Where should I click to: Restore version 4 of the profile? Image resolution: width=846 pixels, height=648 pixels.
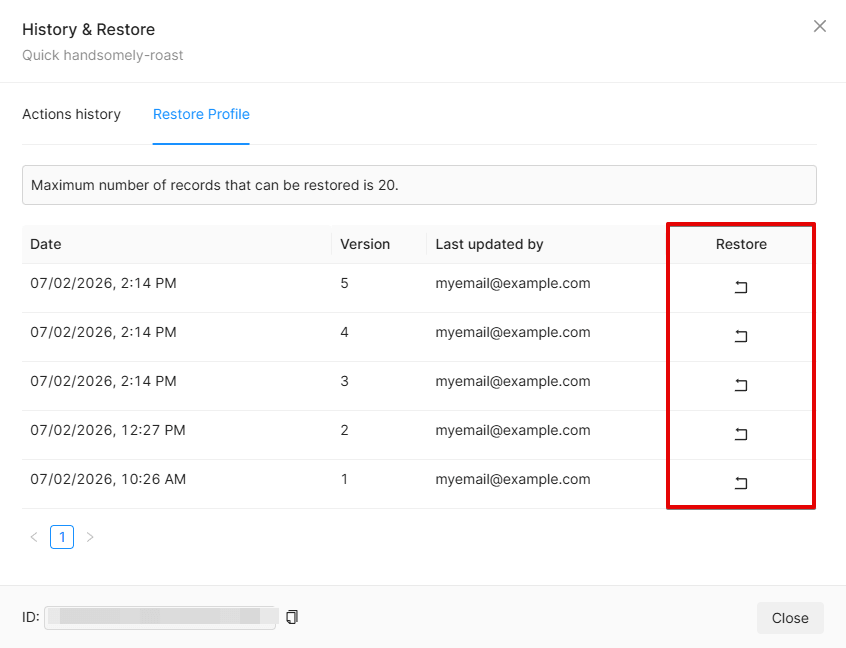pyautogui.click(x=741, y=336)
